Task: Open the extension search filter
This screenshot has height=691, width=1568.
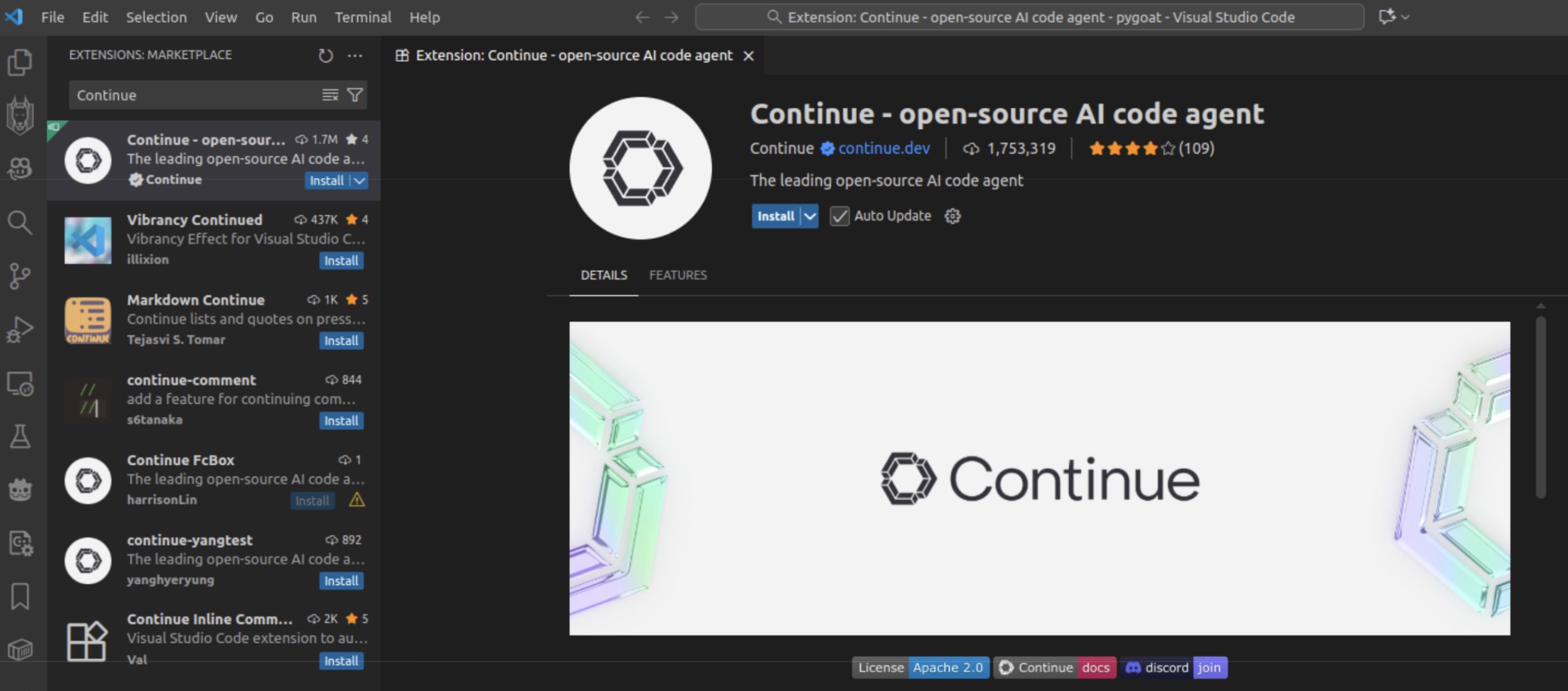Action: click(355, 94)
